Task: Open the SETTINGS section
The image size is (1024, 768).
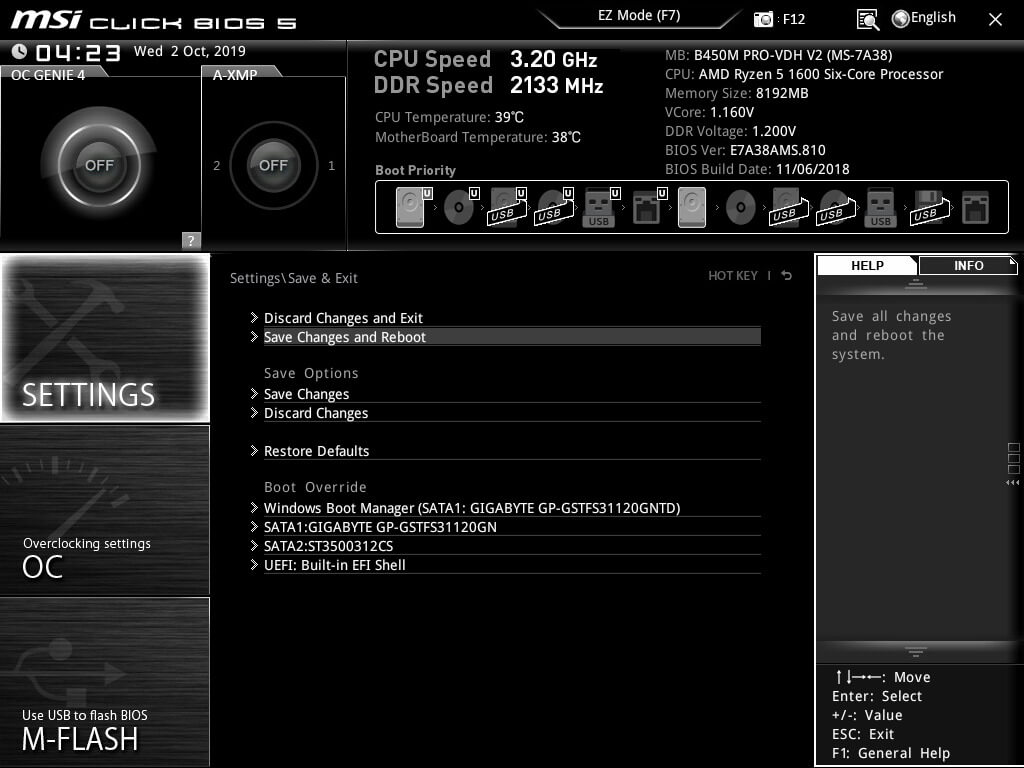Action: 105,338
